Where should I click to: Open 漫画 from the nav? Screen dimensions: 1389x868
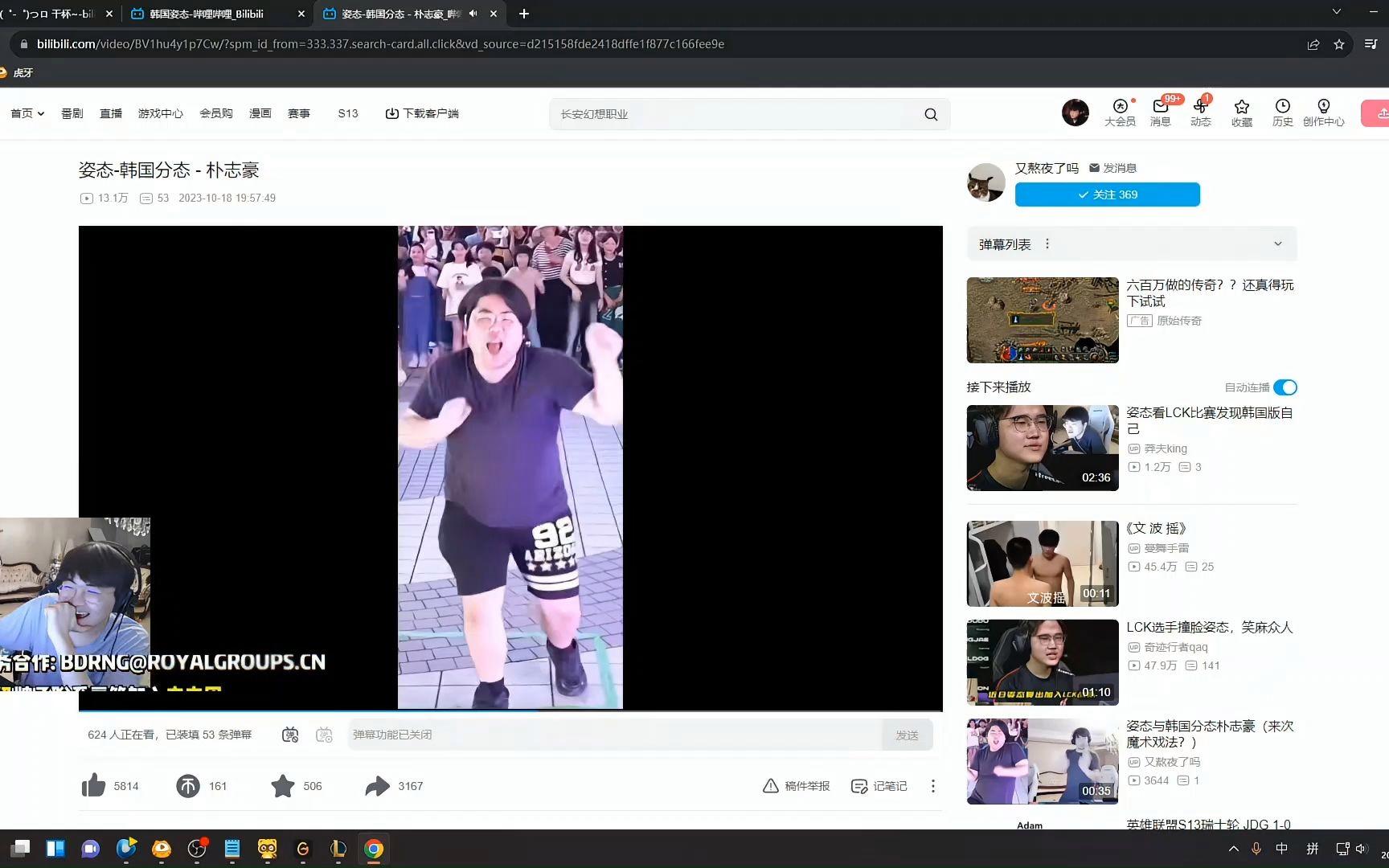point(260,113)
